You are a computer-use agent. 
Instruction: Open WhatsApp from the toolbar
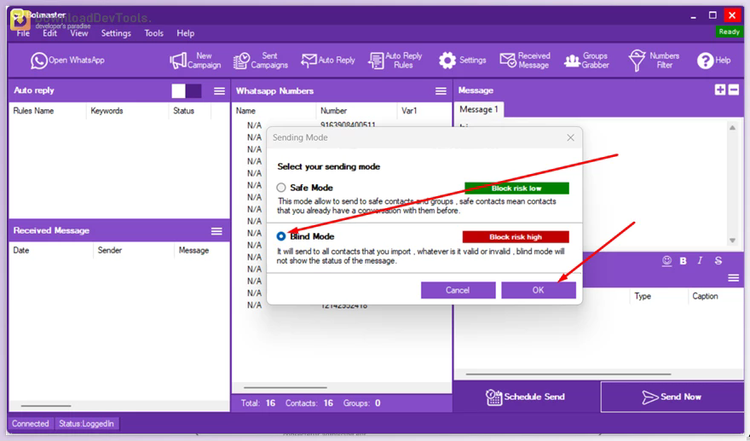67,60
